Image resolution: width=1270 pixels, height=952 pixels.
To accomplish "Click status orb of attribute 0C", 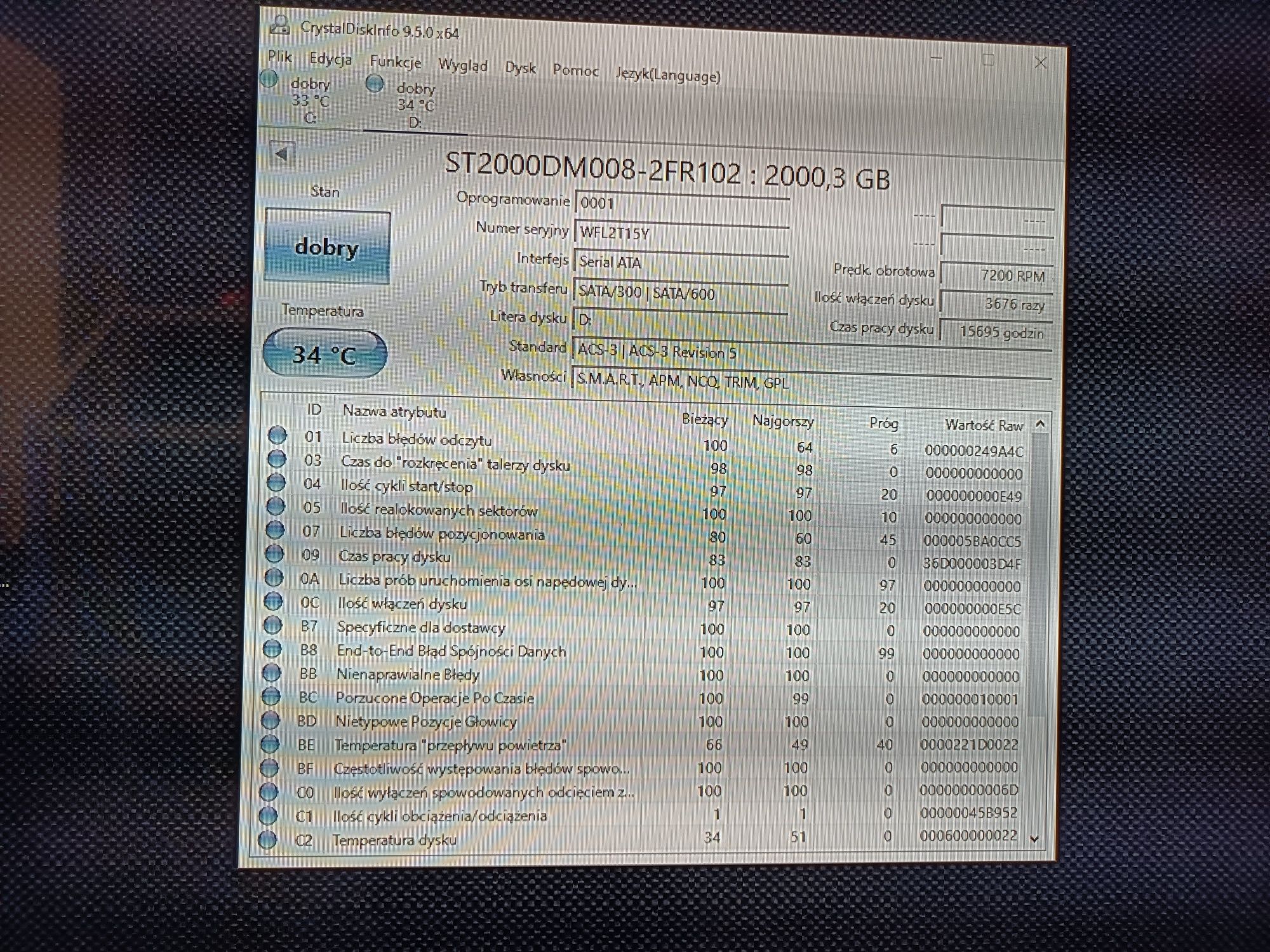I will coord(273,600).
